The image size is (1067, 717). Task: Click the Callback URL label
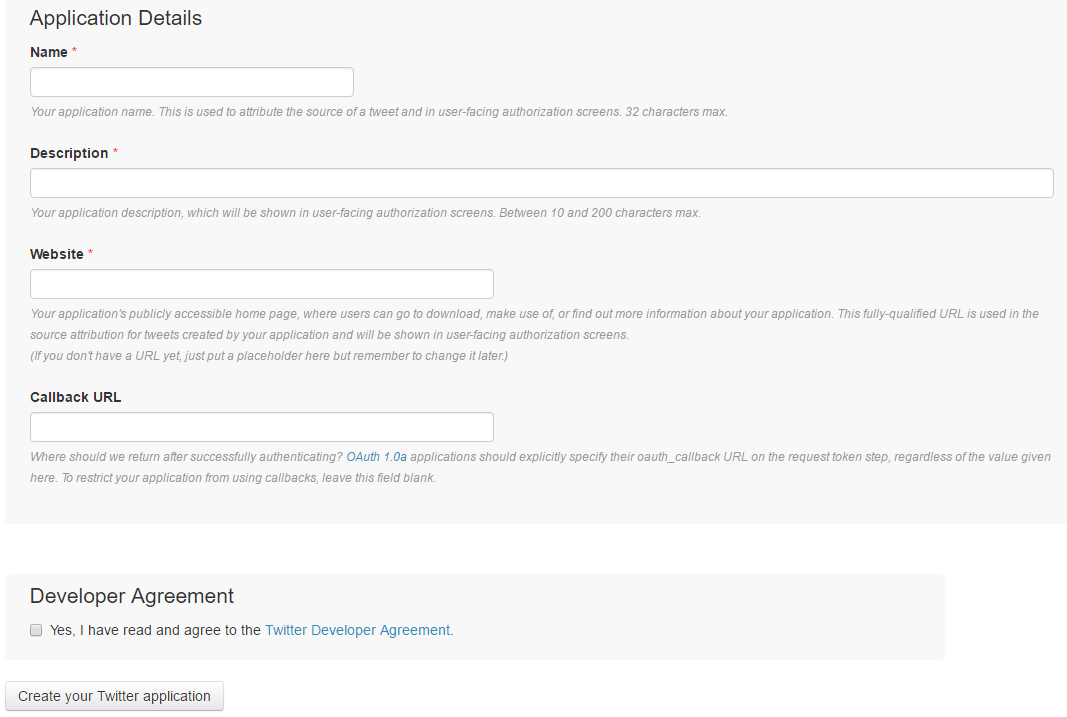(76, 397)
